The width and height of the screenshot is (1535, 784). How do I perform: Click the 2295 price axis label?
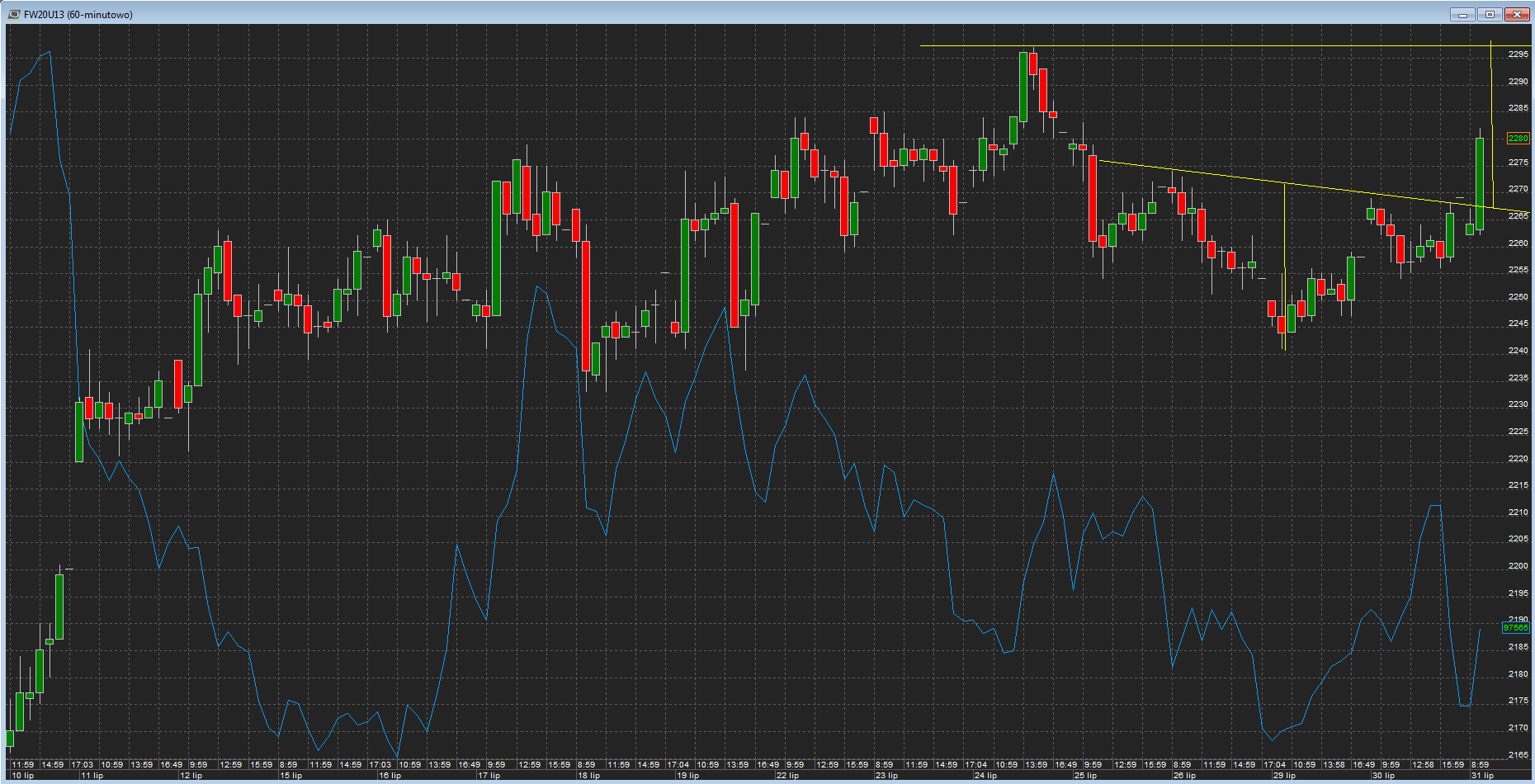(1518, 54)
